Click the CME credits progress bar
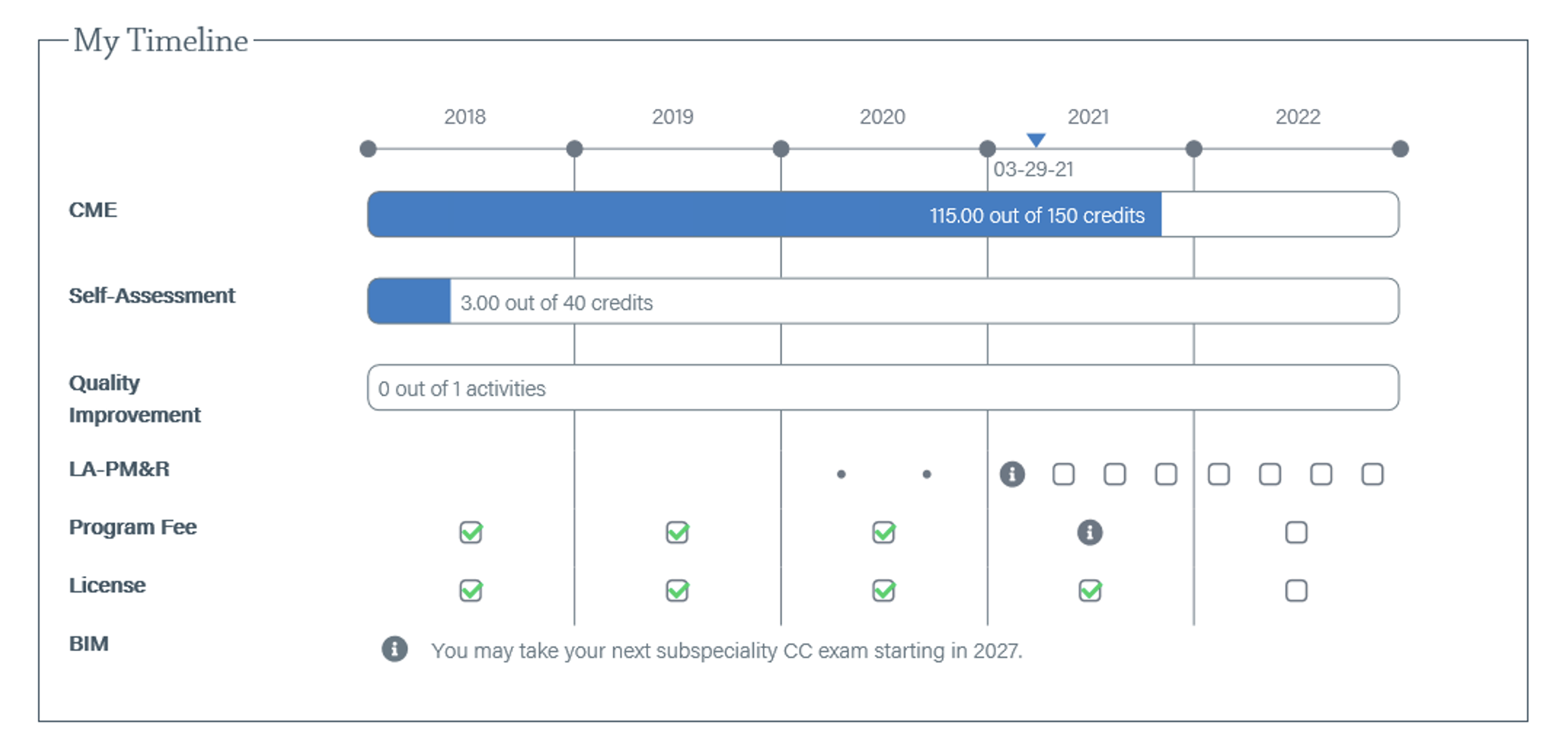 (883, 215)
